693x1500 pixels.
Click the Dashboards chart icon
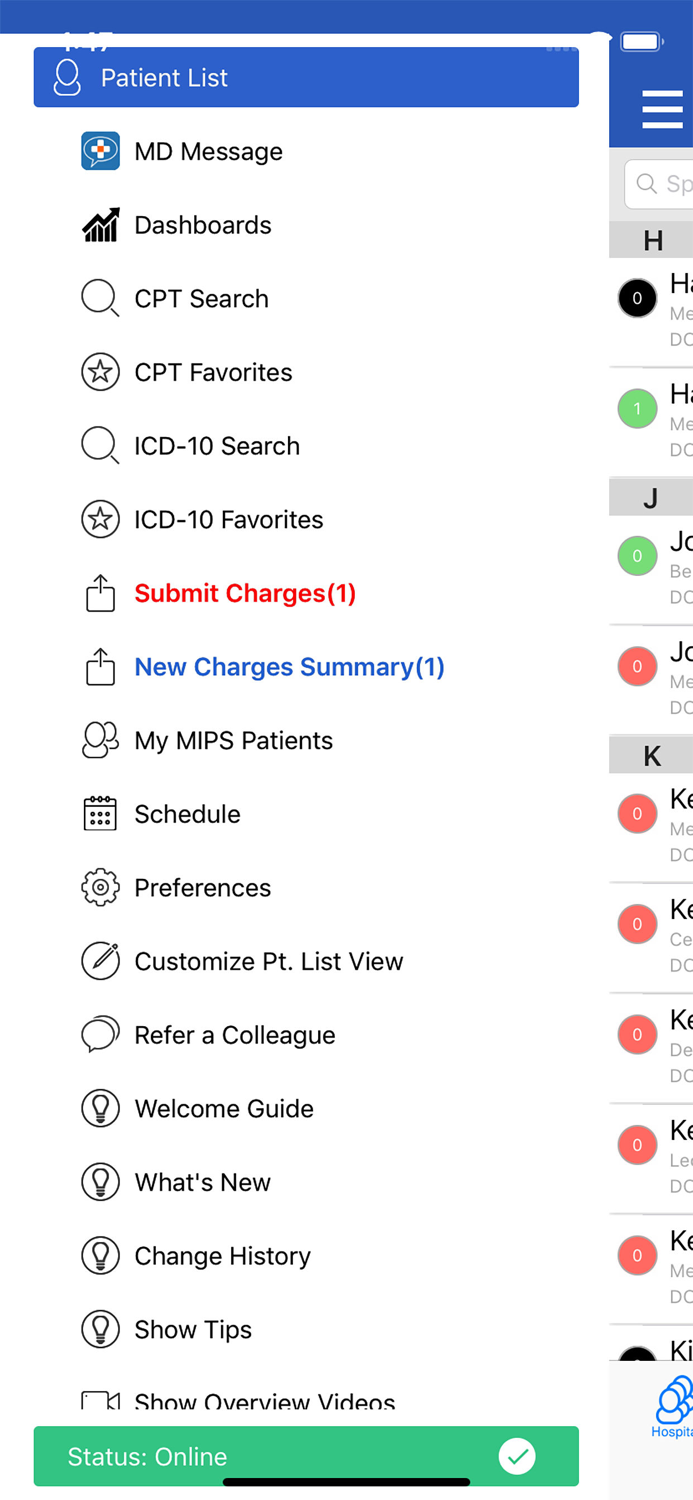coord(100,225)
